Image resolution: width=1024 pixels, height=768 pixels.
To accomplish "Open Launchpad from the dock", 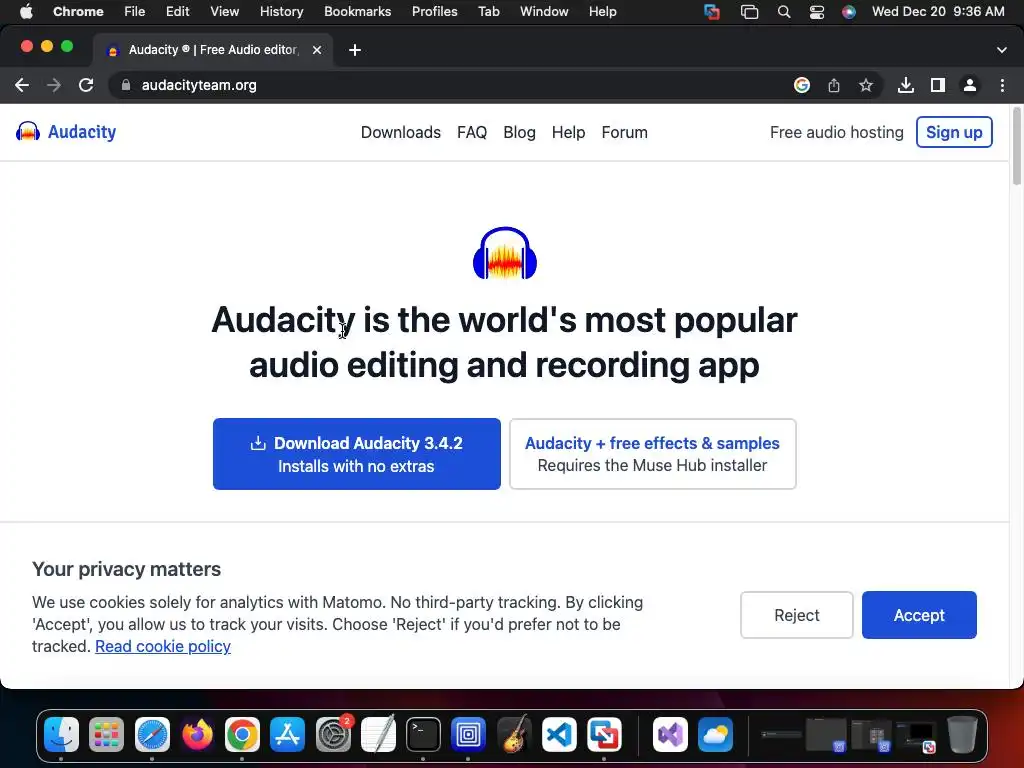I will pos(106,735).
